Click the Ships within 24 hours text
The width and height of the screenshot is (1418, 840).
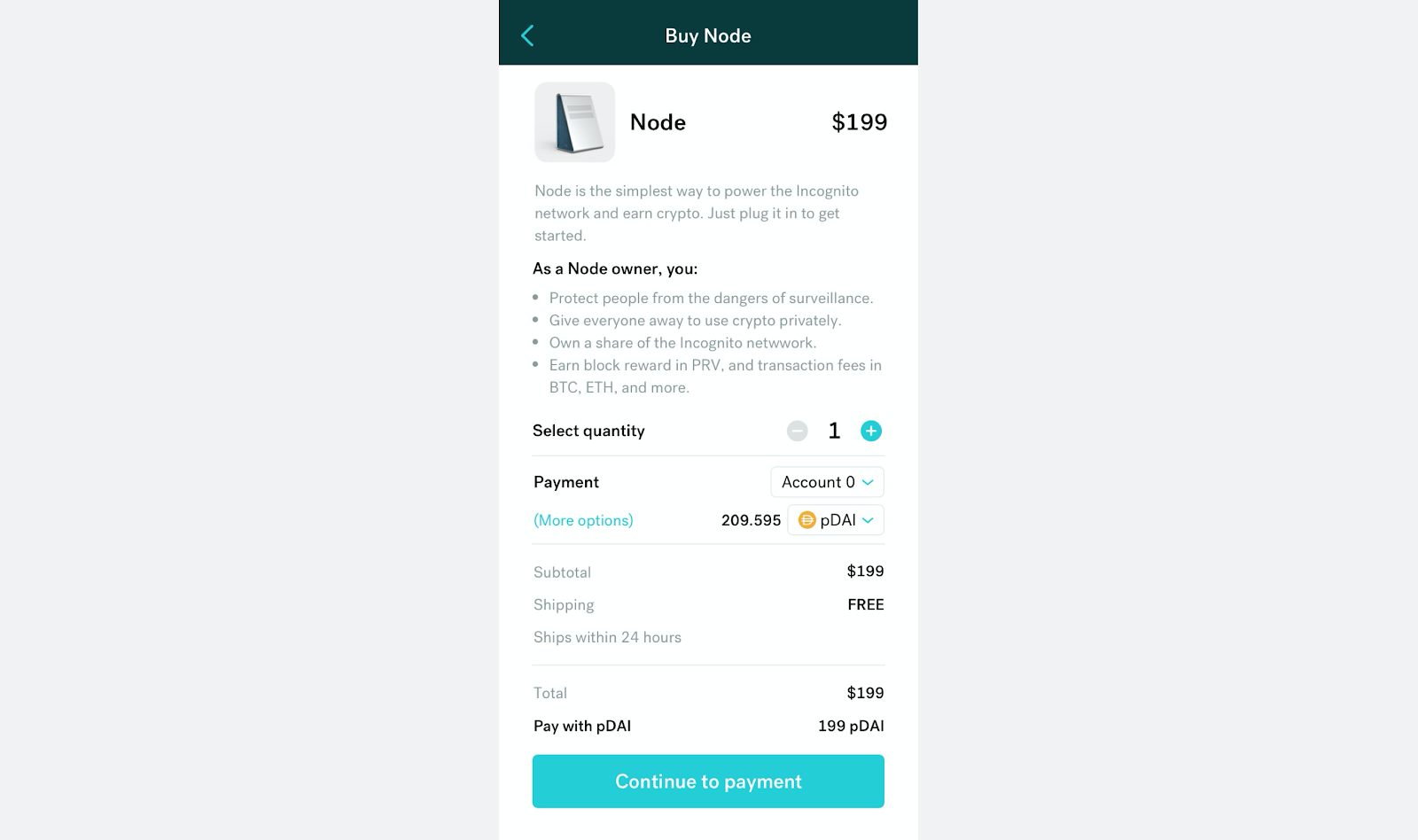(607, 637)
